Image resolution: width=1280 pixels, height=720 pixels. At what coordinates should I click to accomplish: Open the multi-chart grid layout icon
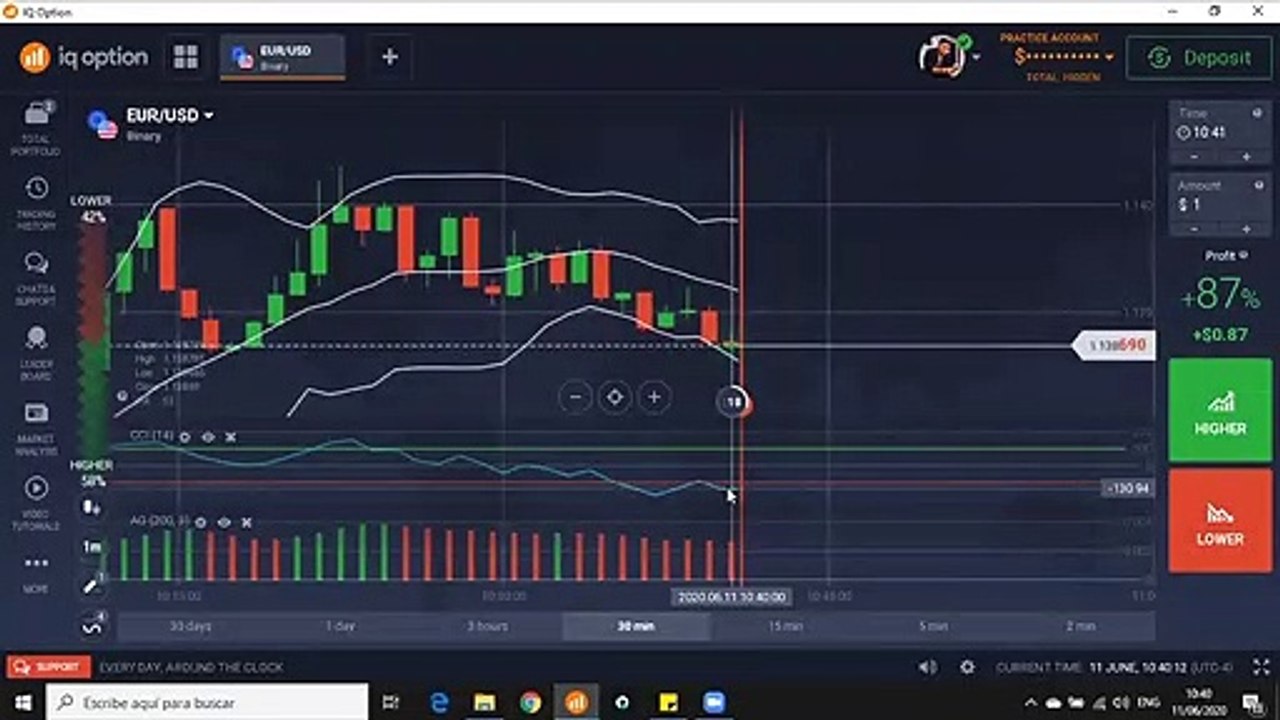(185, 57)
